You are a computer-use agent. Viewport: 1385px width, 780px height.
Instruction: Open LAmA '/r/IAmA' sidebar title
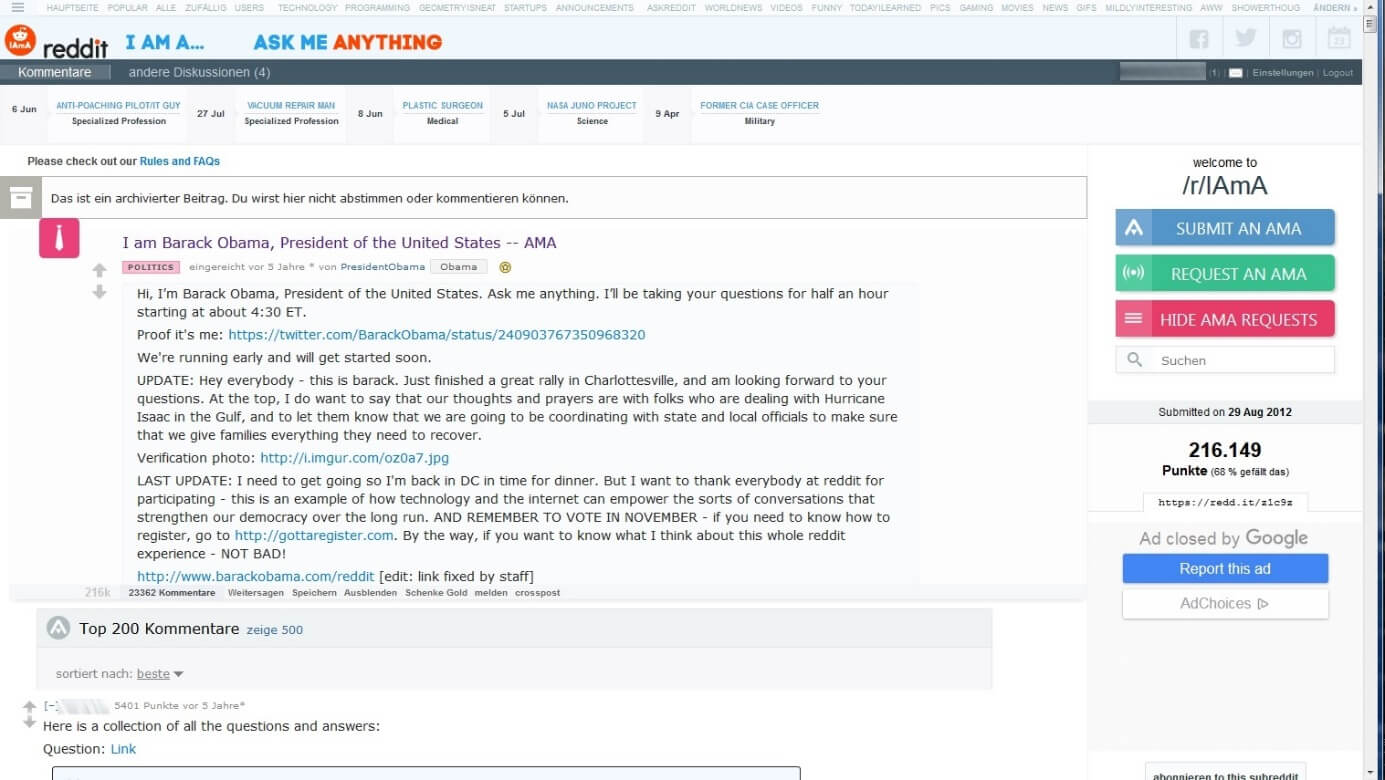click(x=1225, y=185)
